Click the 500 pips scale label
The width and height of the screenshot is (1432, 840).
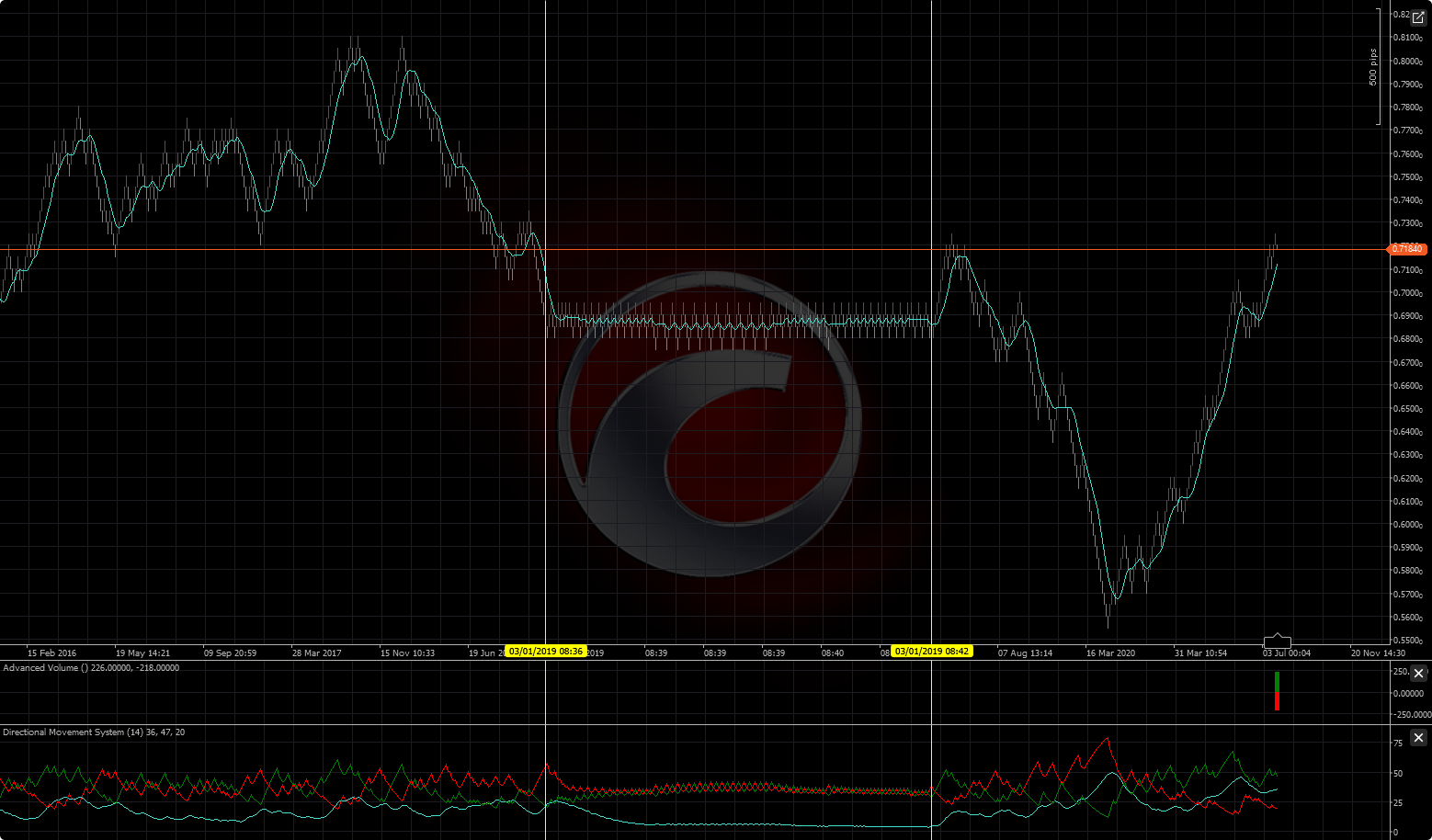click(x=1373, y=67)
